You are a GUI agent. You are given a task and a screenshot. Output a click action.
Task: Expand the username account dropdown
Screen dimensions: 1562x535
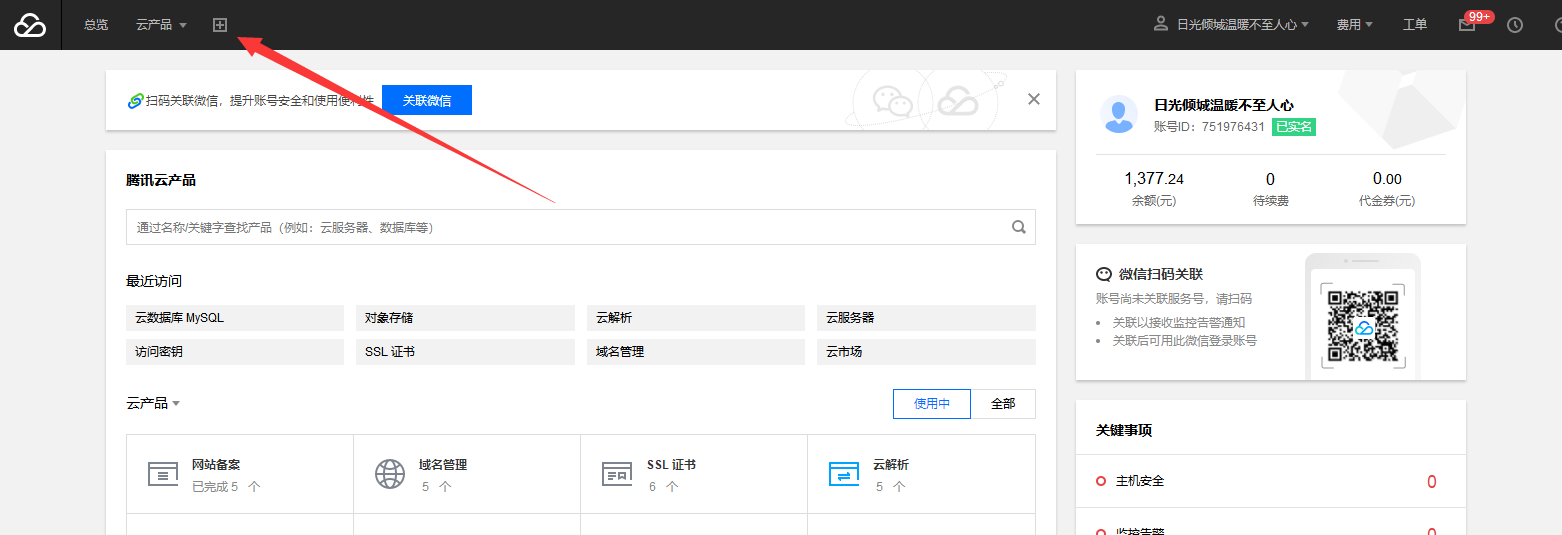1243,25
